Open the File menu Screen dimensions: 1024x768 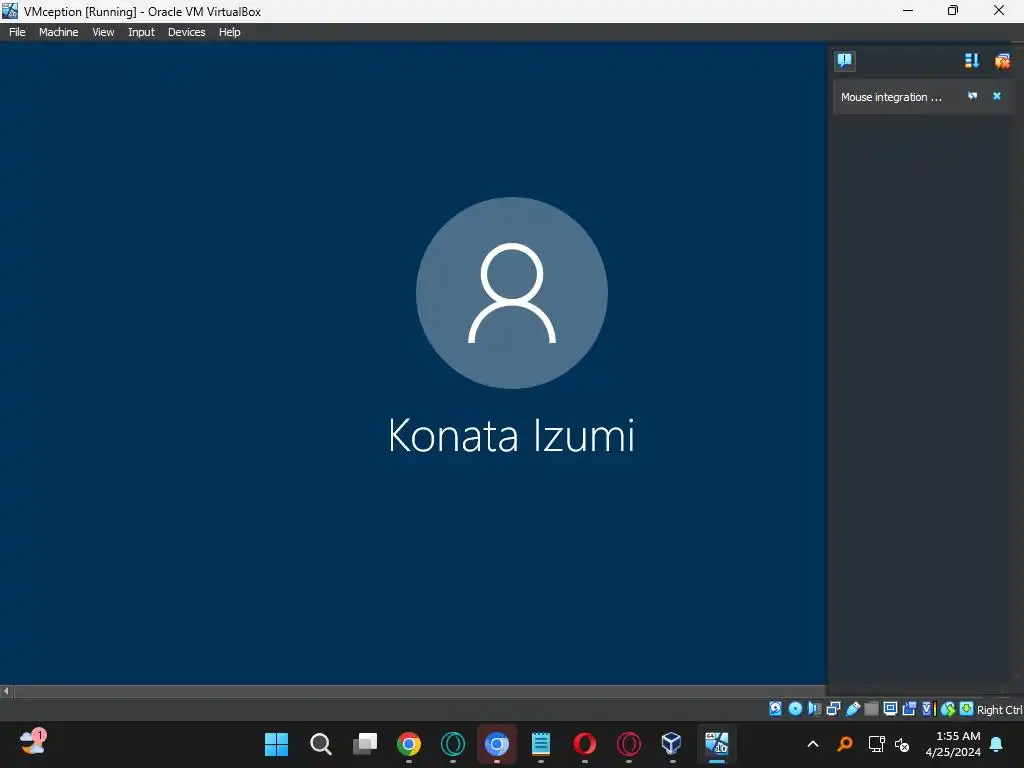tap(17, 32)
